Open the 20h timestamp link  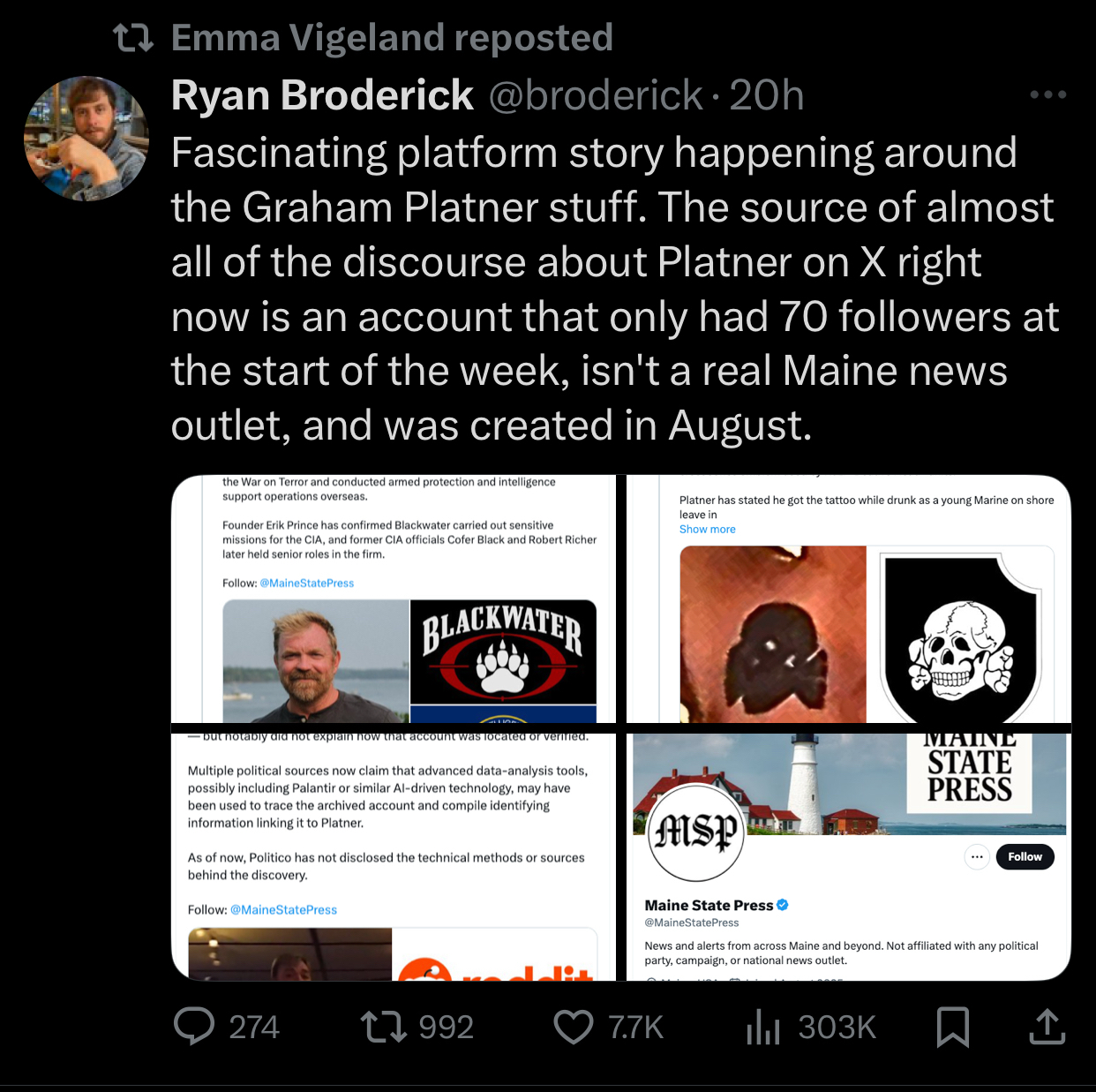tap(767, 95)
